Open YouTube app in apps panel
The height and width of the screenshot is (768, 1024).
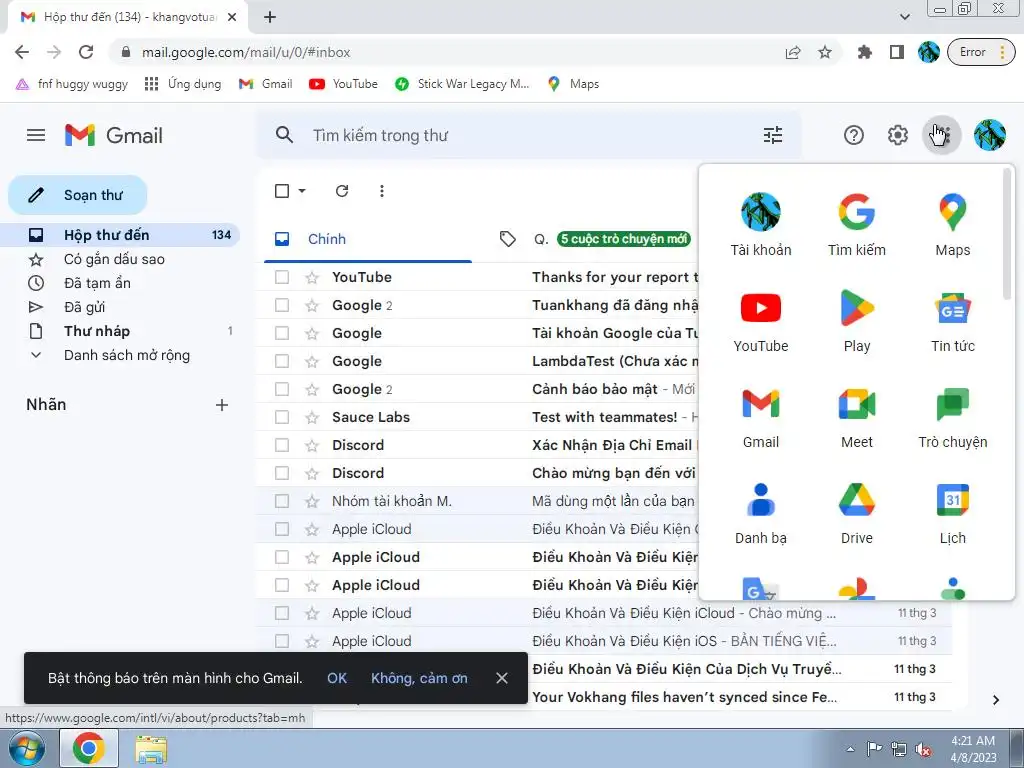[x=761, y=321]
